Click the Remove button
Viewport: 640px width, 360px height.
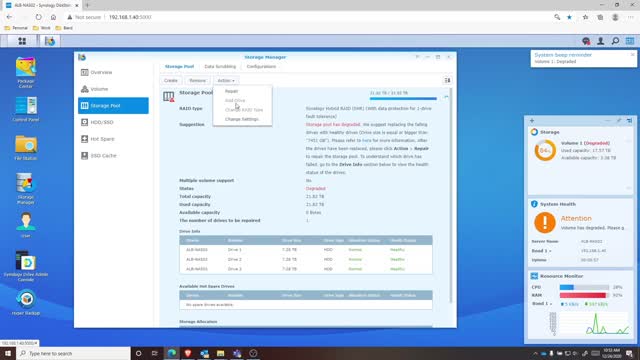click(198, 80)
